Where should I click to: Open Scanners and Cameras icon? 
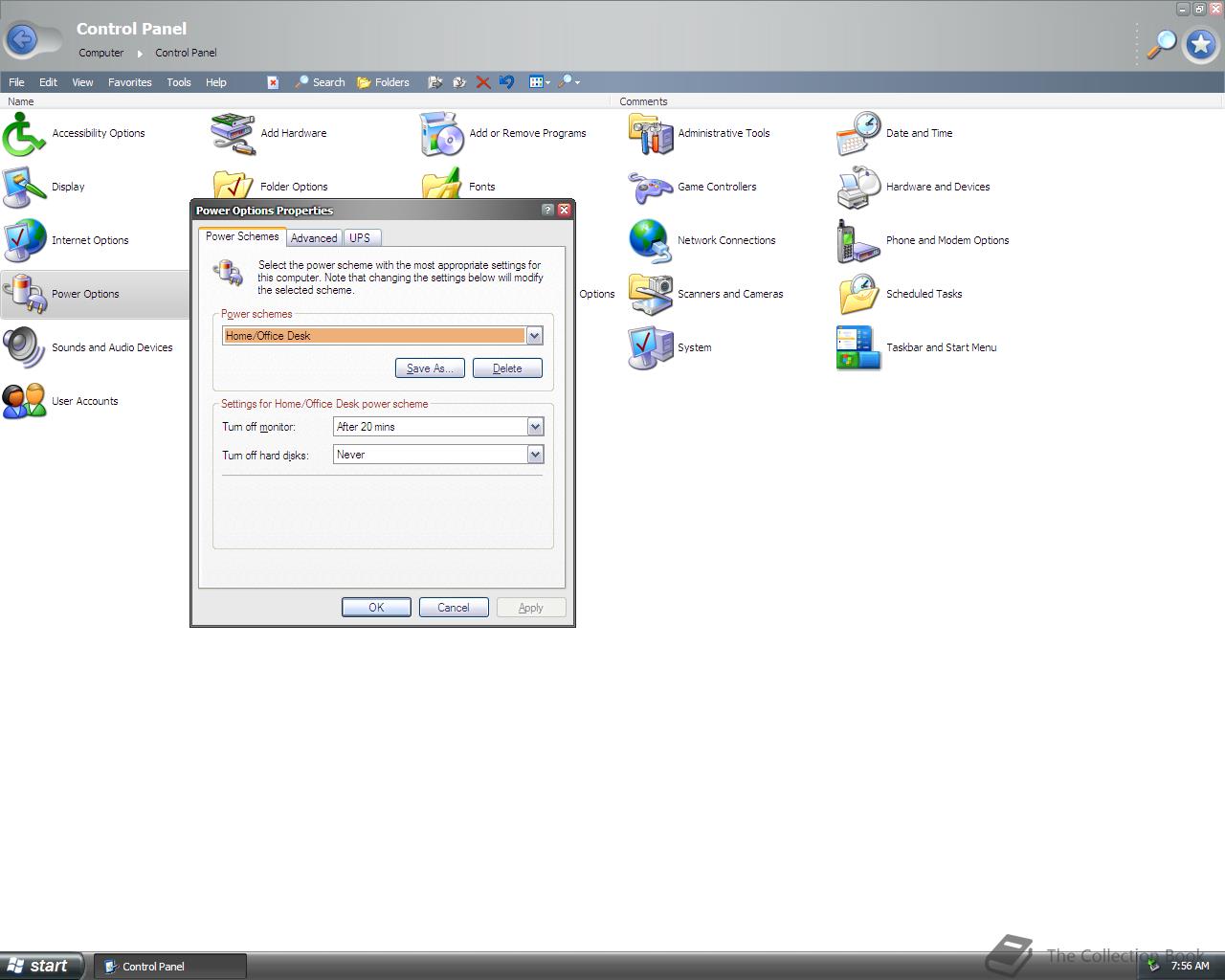(x=650, y=294)
